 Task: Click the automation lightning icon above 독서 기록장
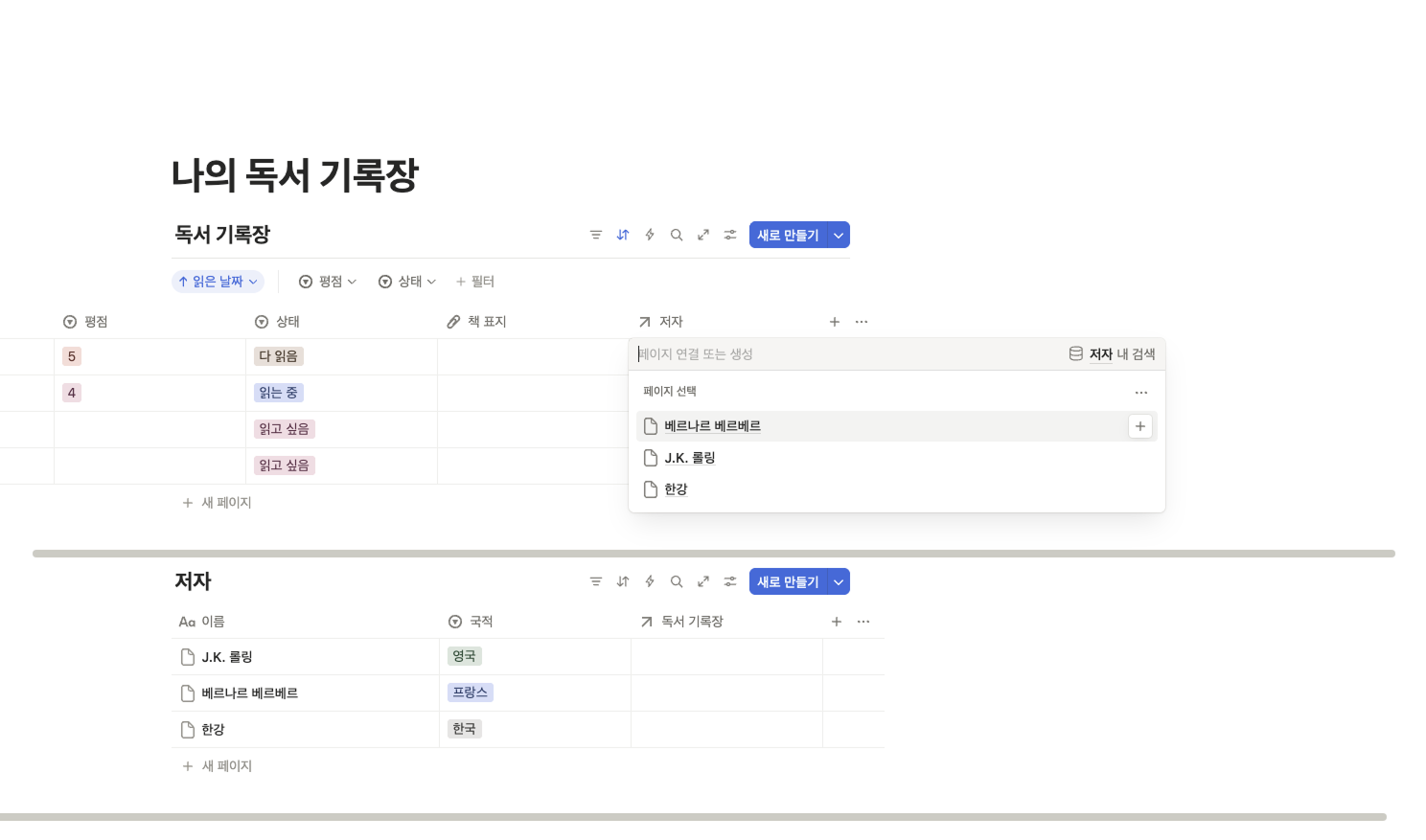click(649, 234)
